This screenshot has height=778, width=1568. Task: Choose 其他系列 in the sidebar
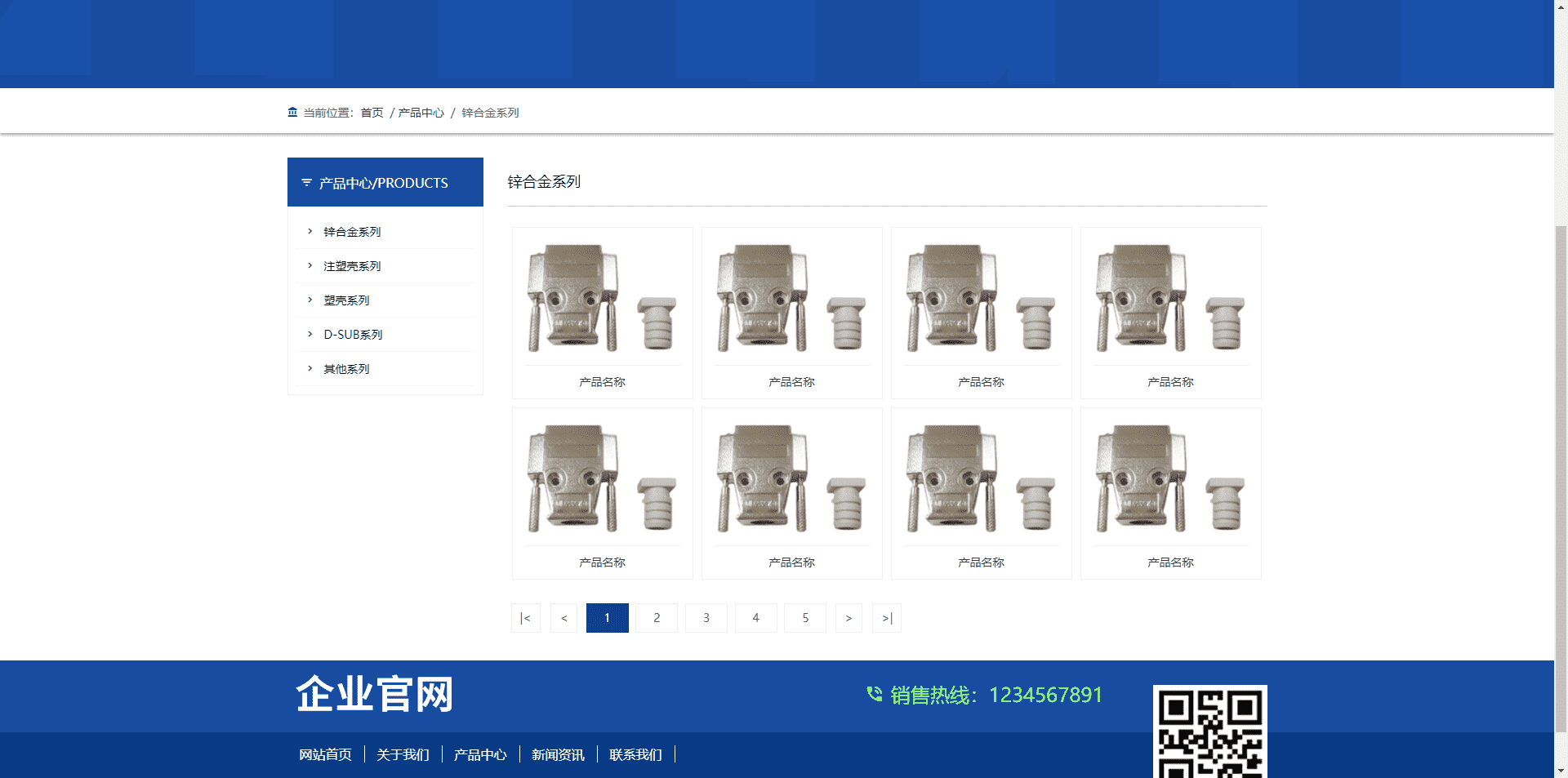[346, 369]
